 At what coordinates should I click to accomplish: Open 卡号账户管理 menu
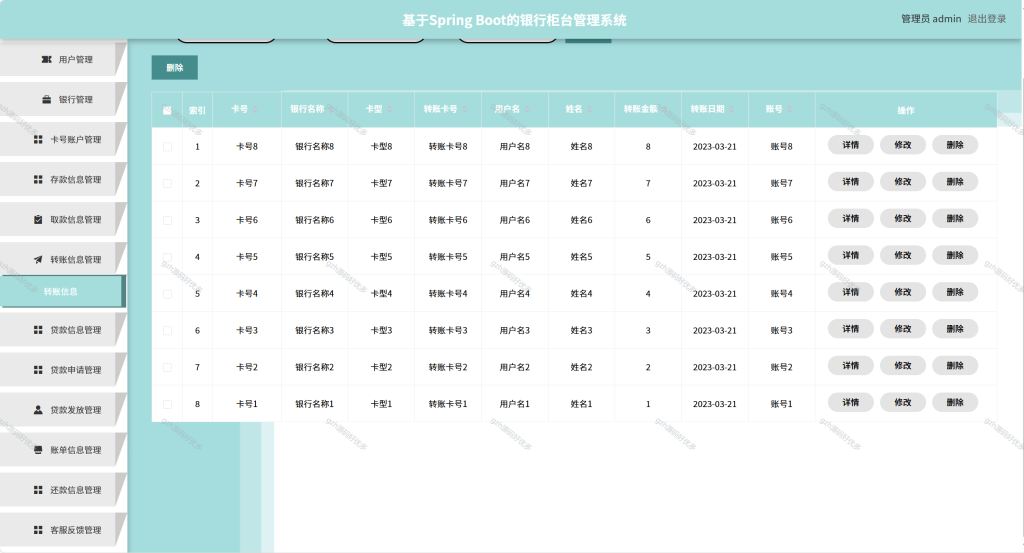pos(62,140)
